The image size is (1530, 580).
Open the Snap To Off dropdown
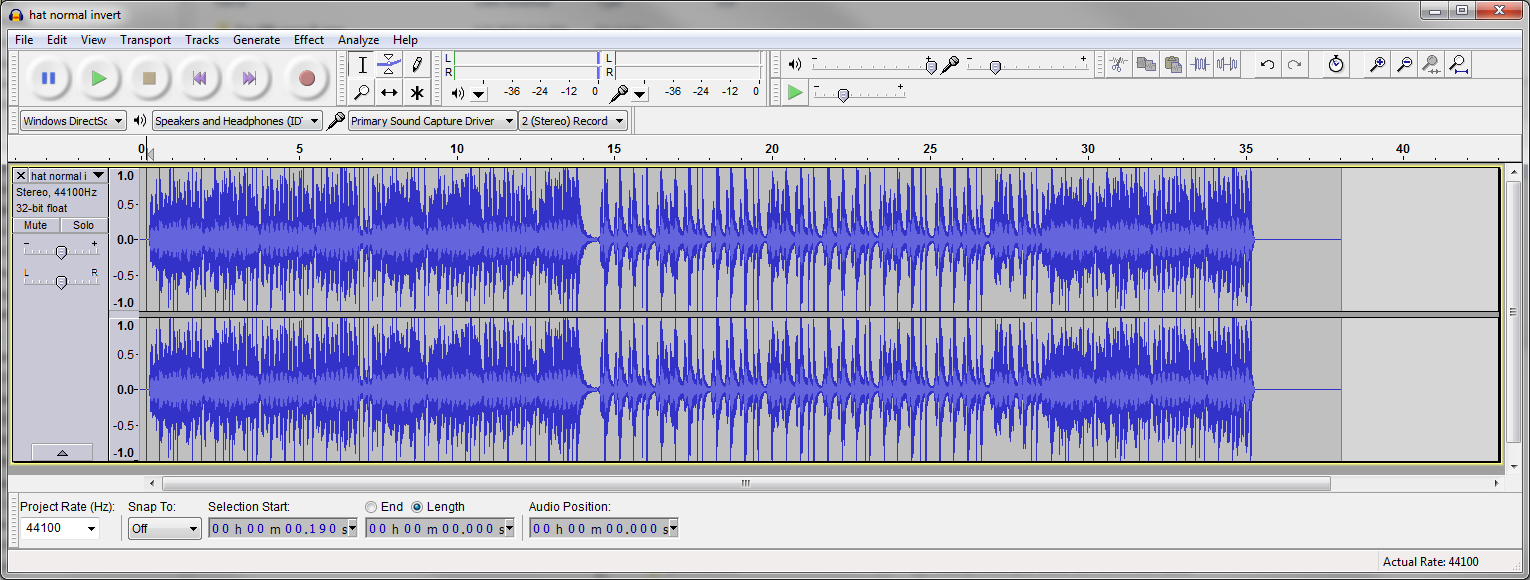pyautogui.click(x=165, y=528)
